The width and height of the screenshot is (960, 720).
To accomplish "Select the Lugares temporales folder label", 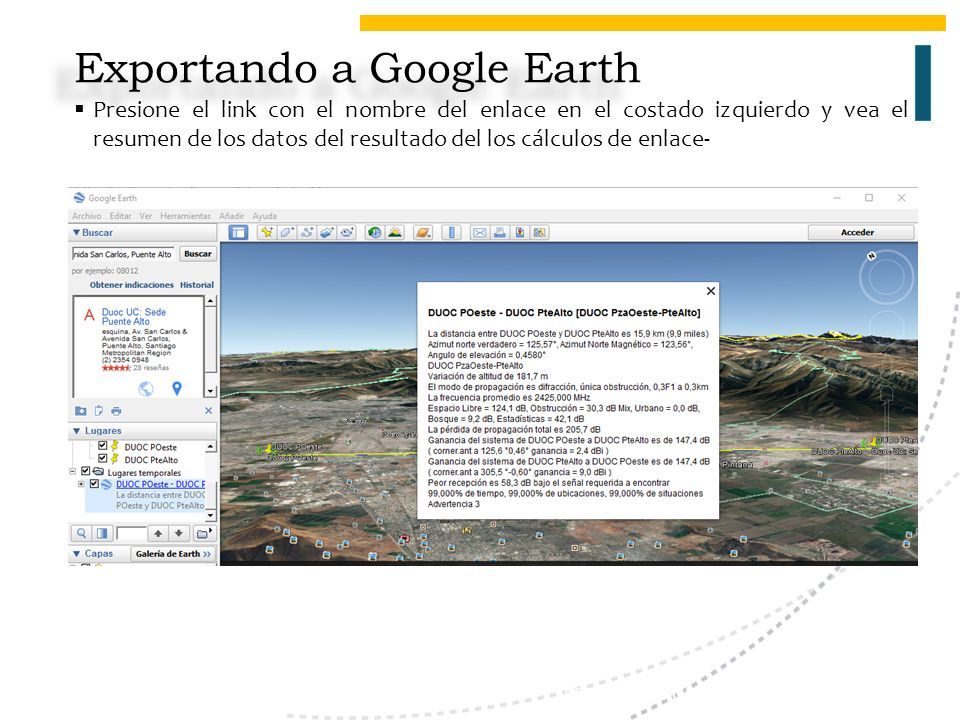I will (144, 473).
